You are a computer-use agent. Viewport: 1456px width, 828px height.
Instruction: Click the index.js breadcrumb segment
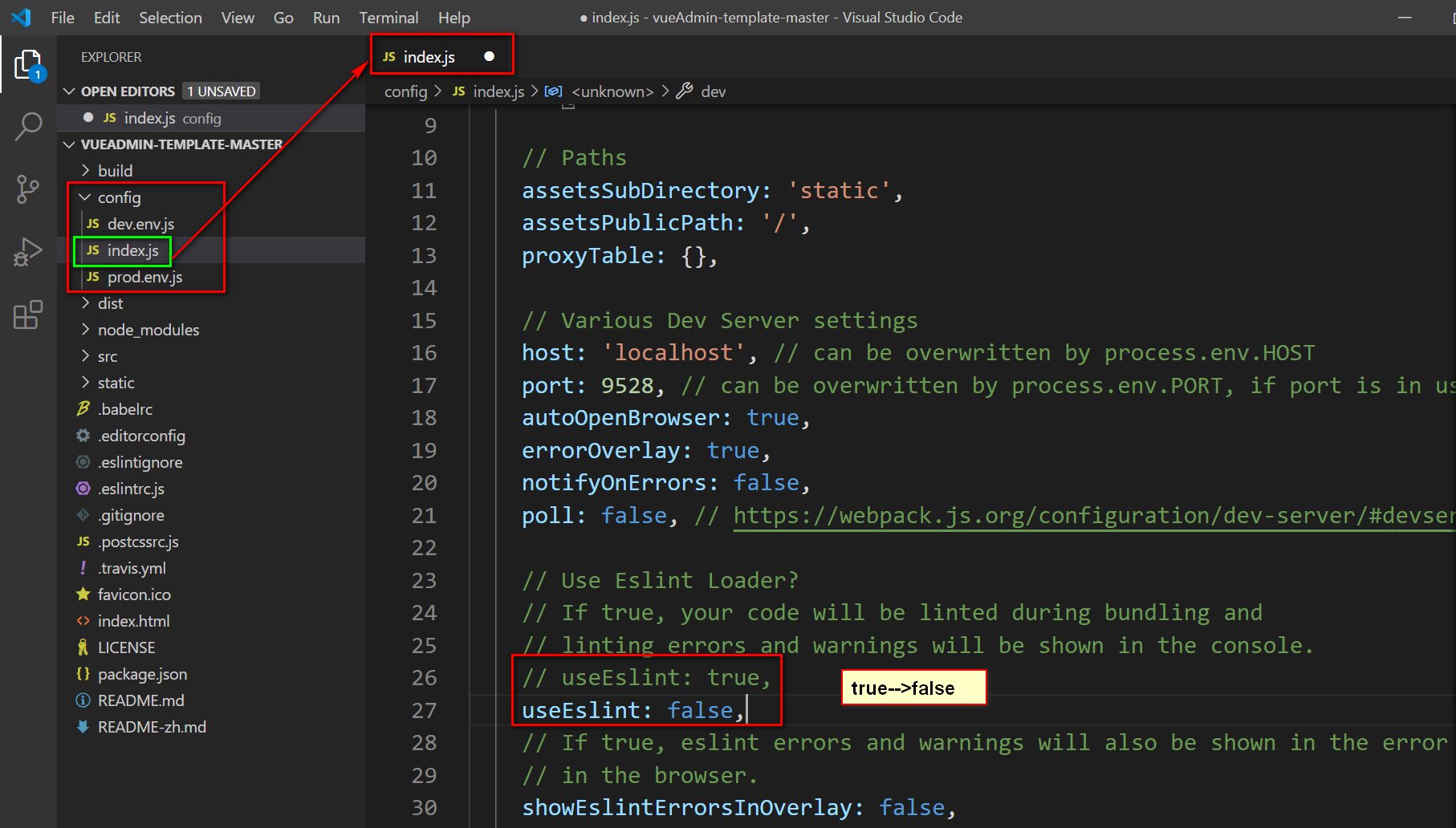coord(498,91)
